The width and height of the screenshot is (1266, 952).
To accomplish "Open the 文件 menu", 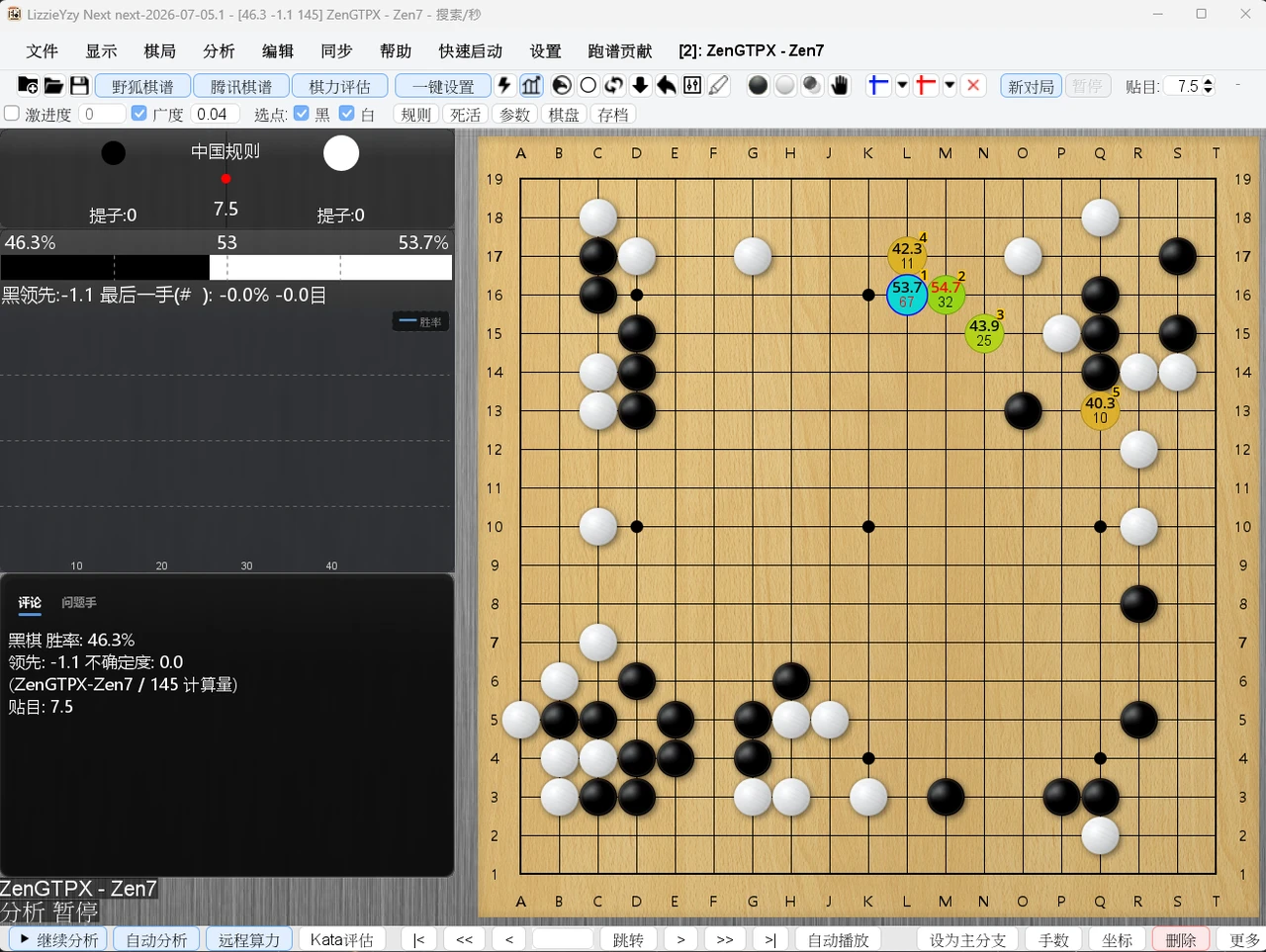I will tap(43, 50).
